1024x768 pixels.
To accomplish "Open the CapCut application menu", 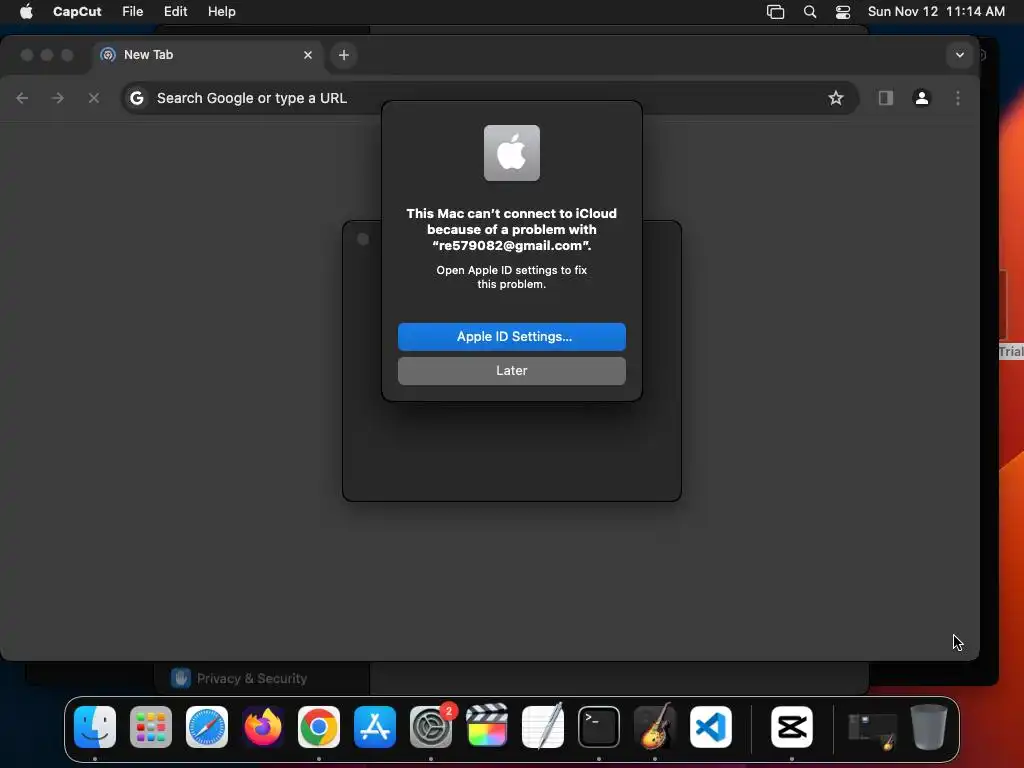I will click(77, 12).
